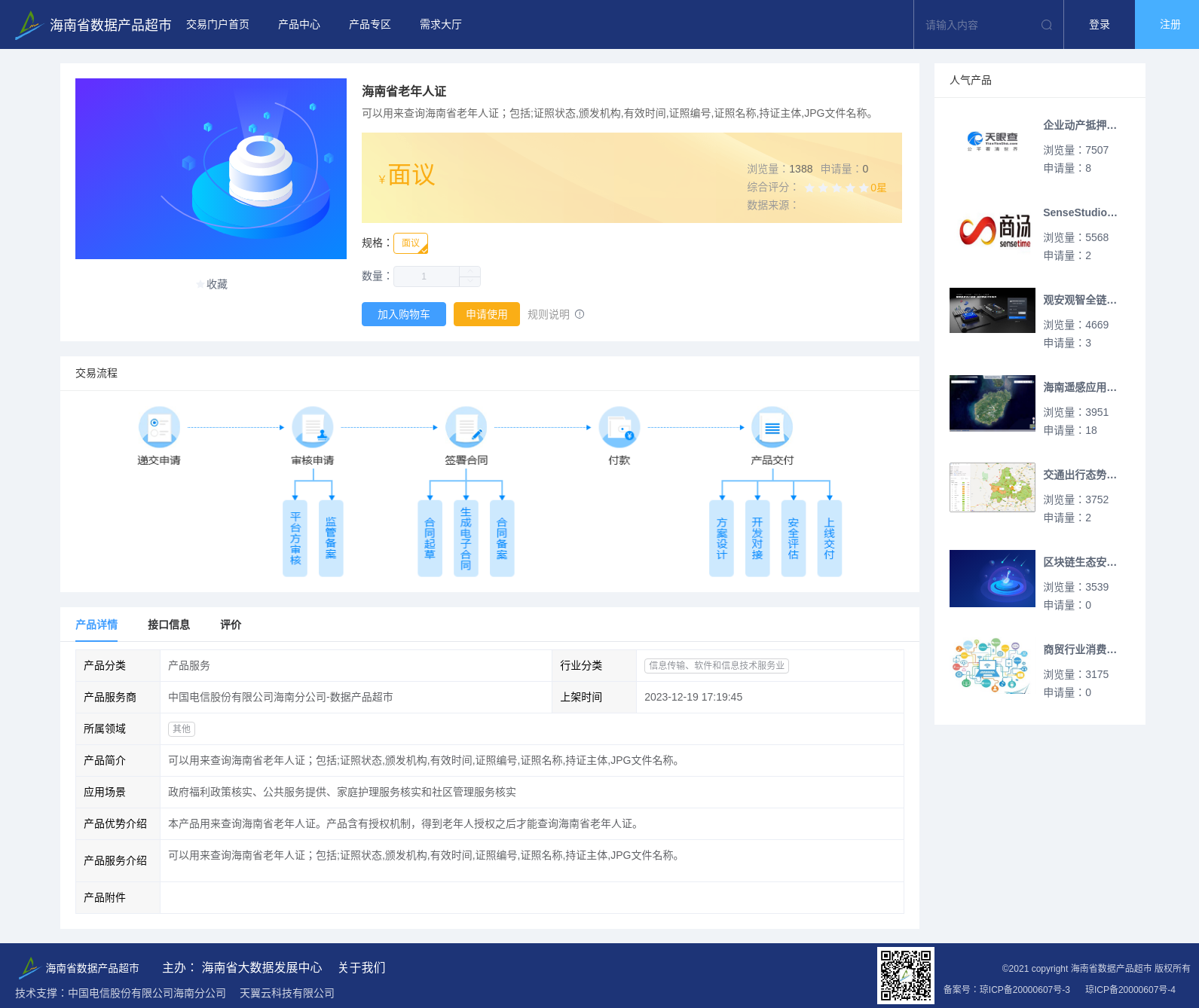Click the 开发对接 flow box
This screenshot has width=1199, height=1008.
tap(757, 538)
